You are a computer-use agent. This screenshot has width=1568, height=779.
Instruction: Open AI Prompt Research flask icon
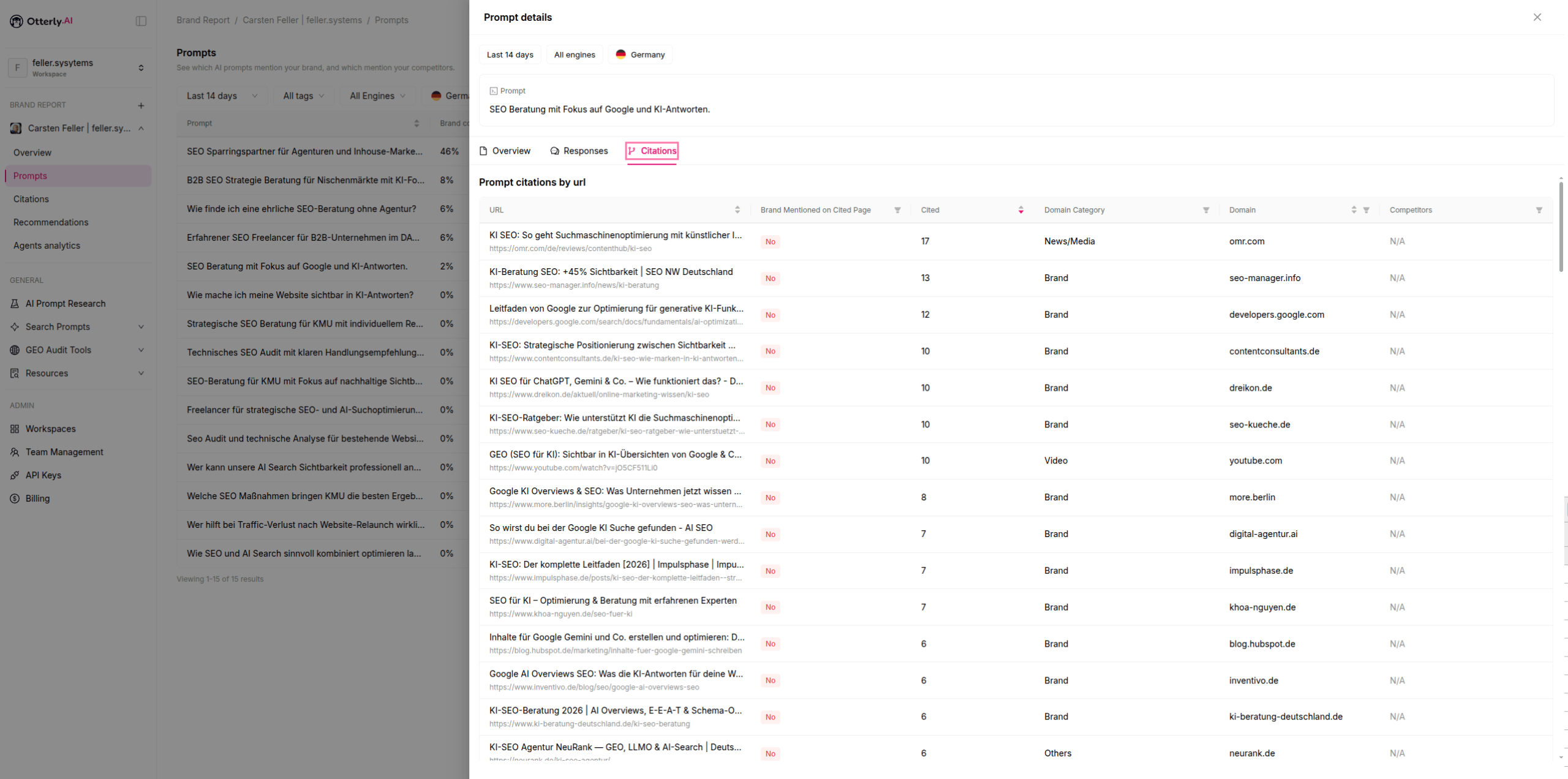(15, 304)
